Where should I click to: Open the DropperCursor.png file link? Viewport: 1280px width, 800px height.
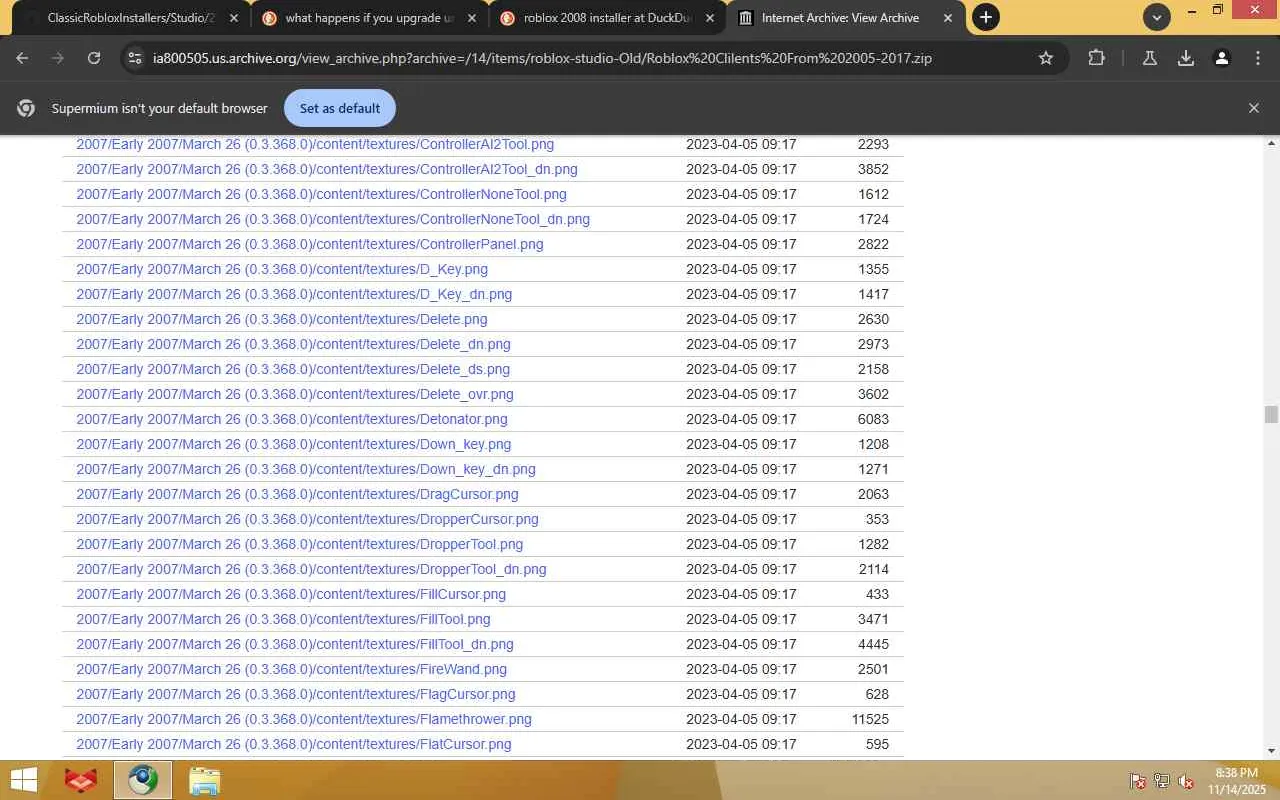tap(307, 519)
